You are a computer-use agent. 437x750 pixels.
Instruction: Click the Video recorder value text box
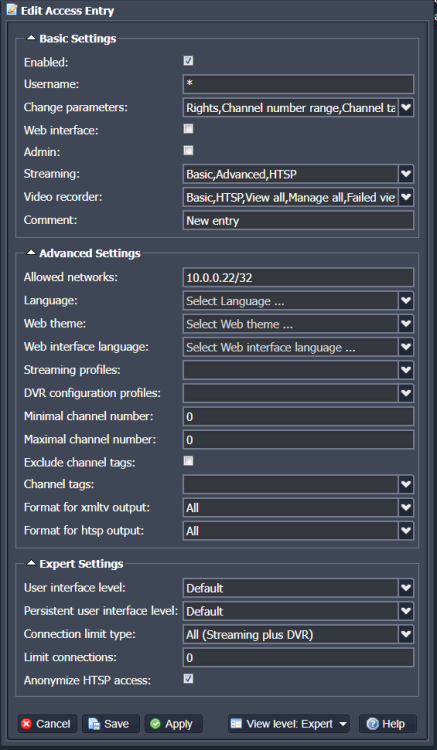[291, 197]
